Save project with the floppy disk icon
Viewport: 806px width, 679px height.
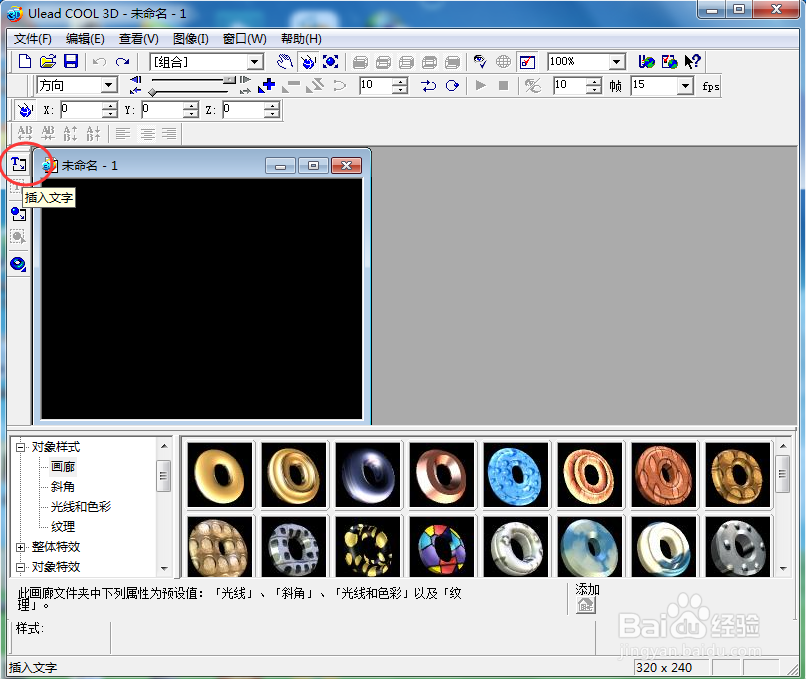[70, 62]
